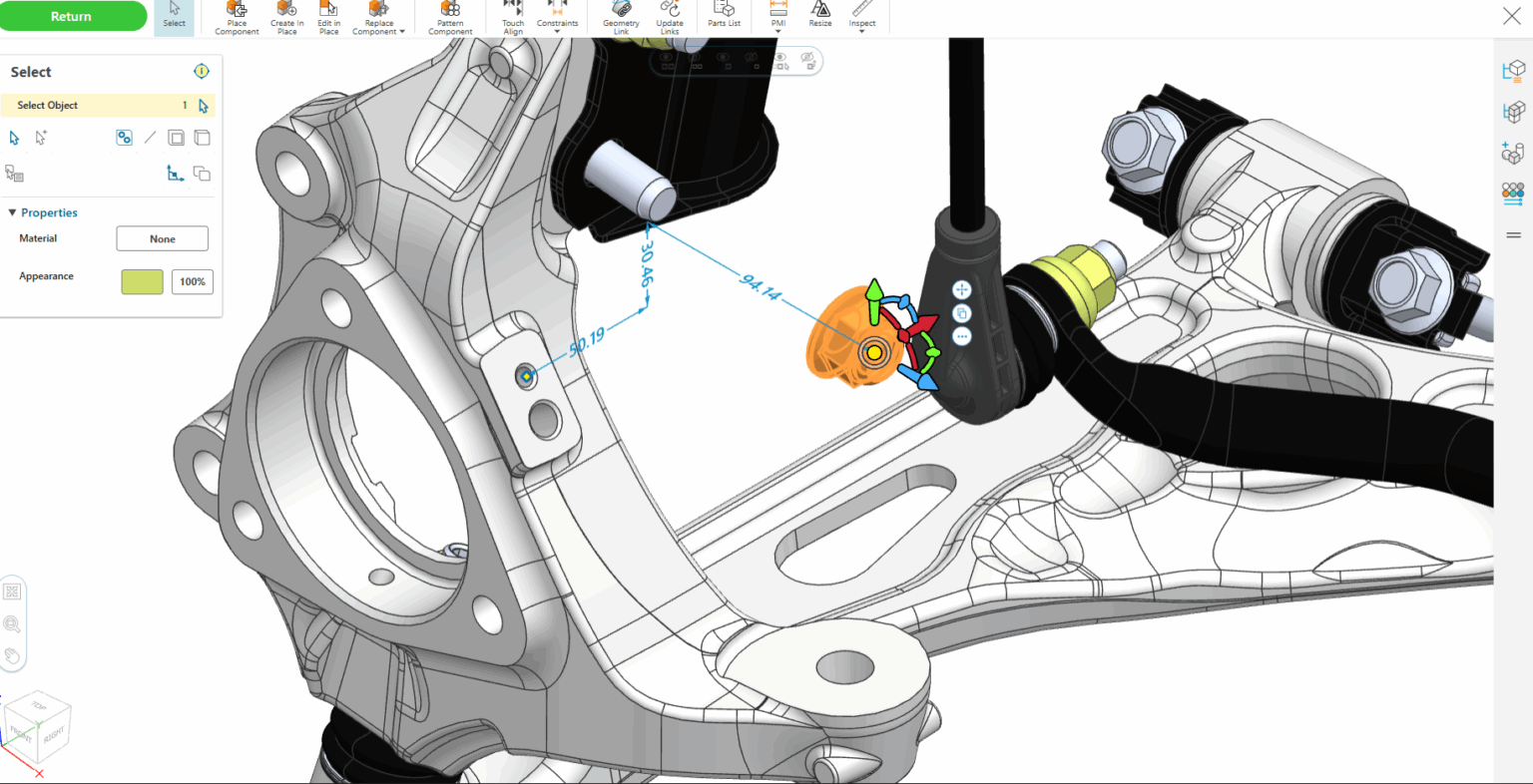
Task: Click the Return button
Action: click(x=73, y=16)
